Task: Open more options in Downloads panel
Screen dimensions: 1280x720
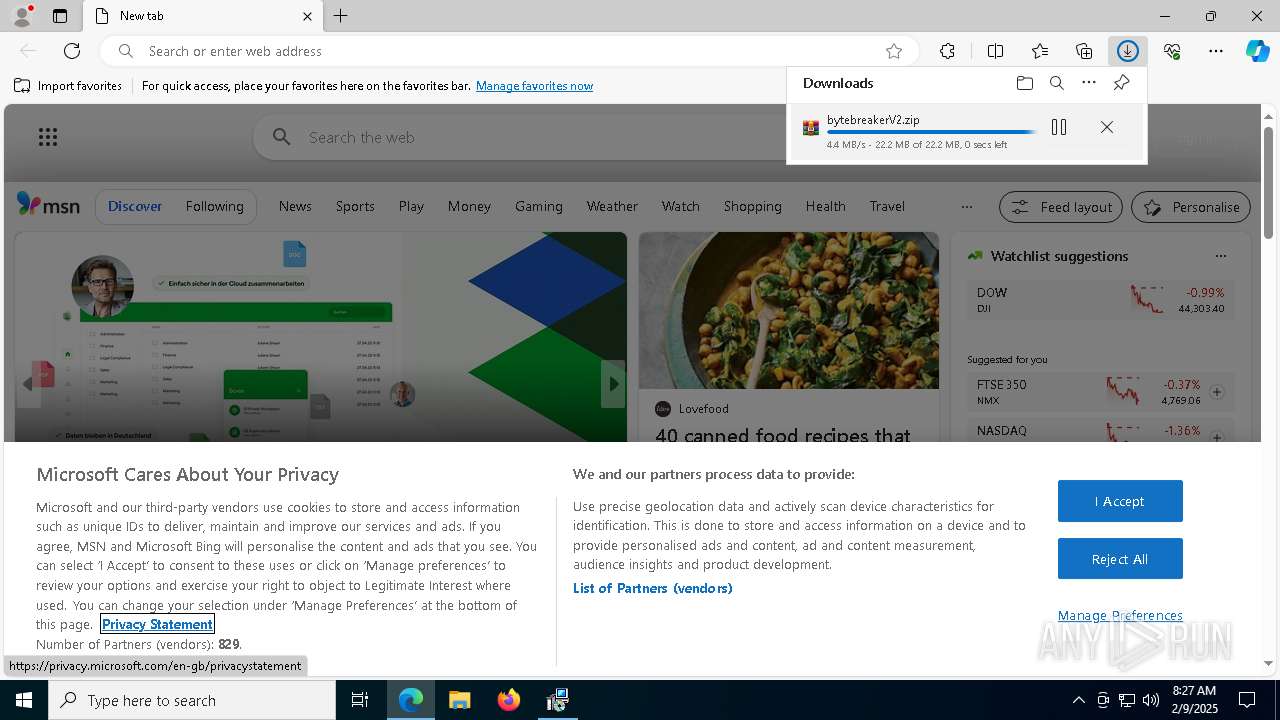Action: [x=1089, y=83]
